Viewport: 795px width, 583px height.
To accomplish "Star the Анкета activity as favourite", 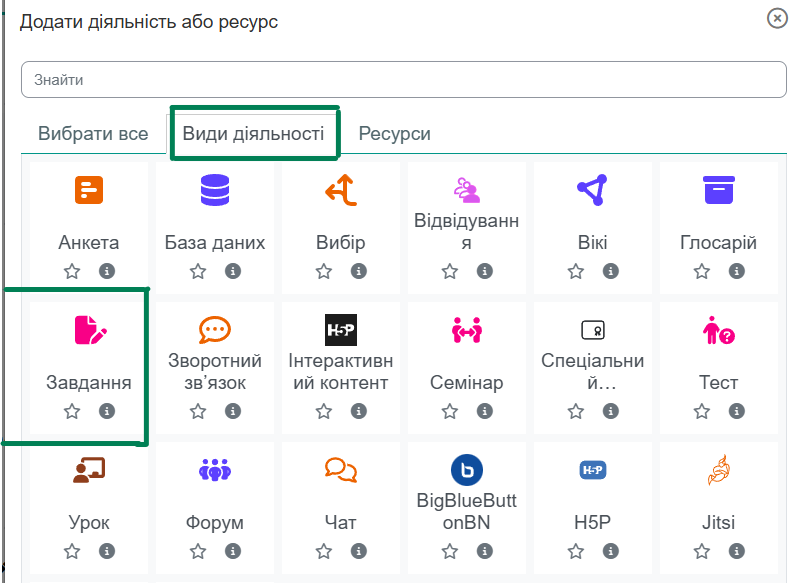I will click(x=72, y=271).
